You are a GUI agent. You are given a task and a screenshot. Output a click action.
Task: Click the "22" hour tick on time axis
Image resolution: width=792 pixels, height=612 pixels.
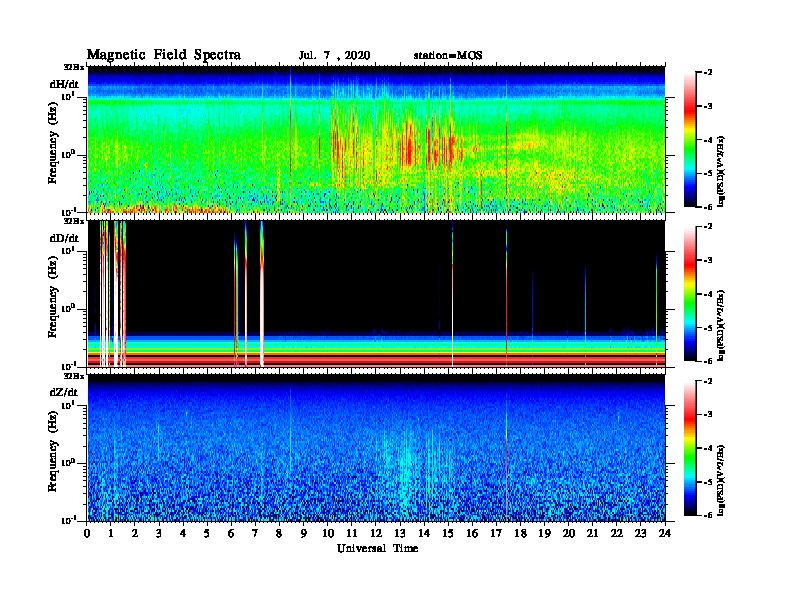[617, 533]
